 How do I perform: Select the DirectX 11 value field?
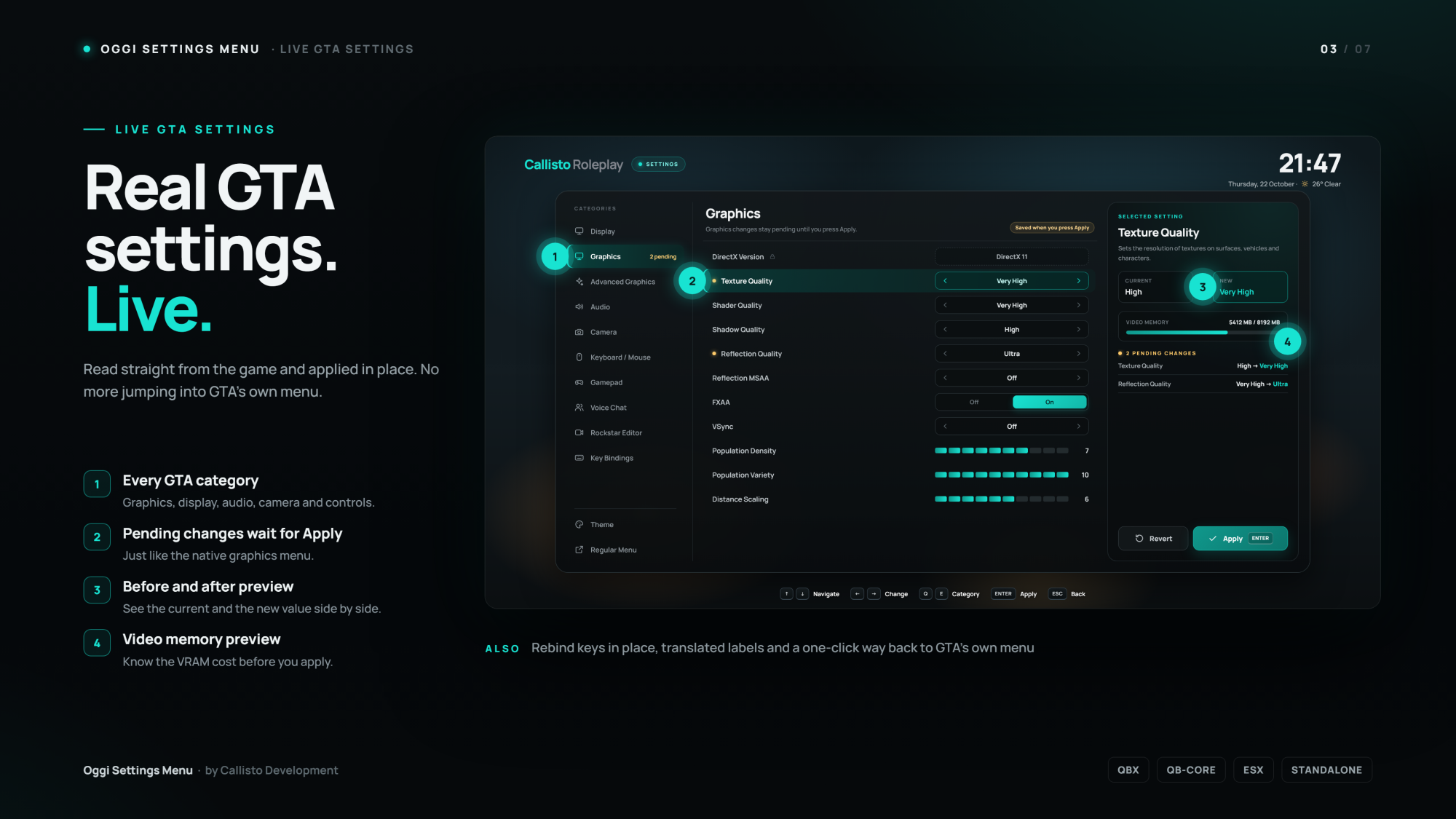point(1012,257)
